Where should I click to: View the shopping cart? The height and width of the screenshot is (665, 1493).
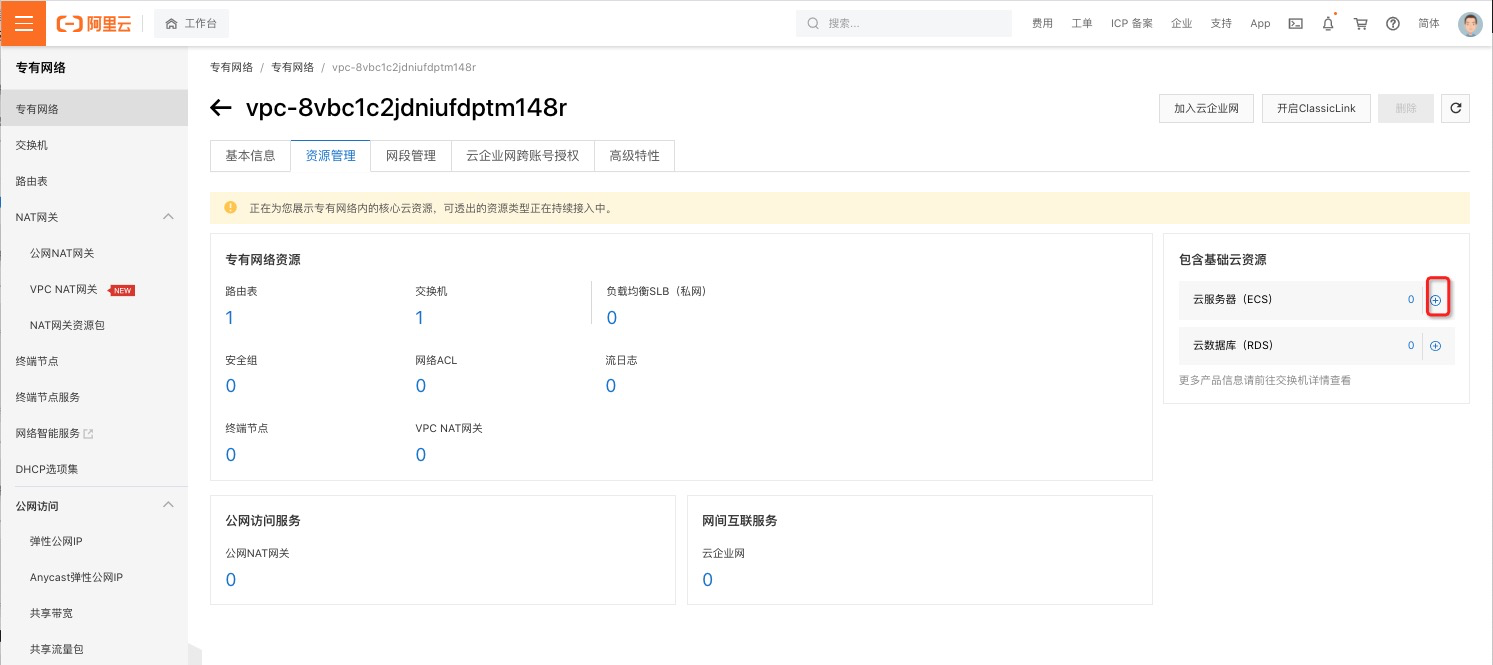[x=1360, y=23]
